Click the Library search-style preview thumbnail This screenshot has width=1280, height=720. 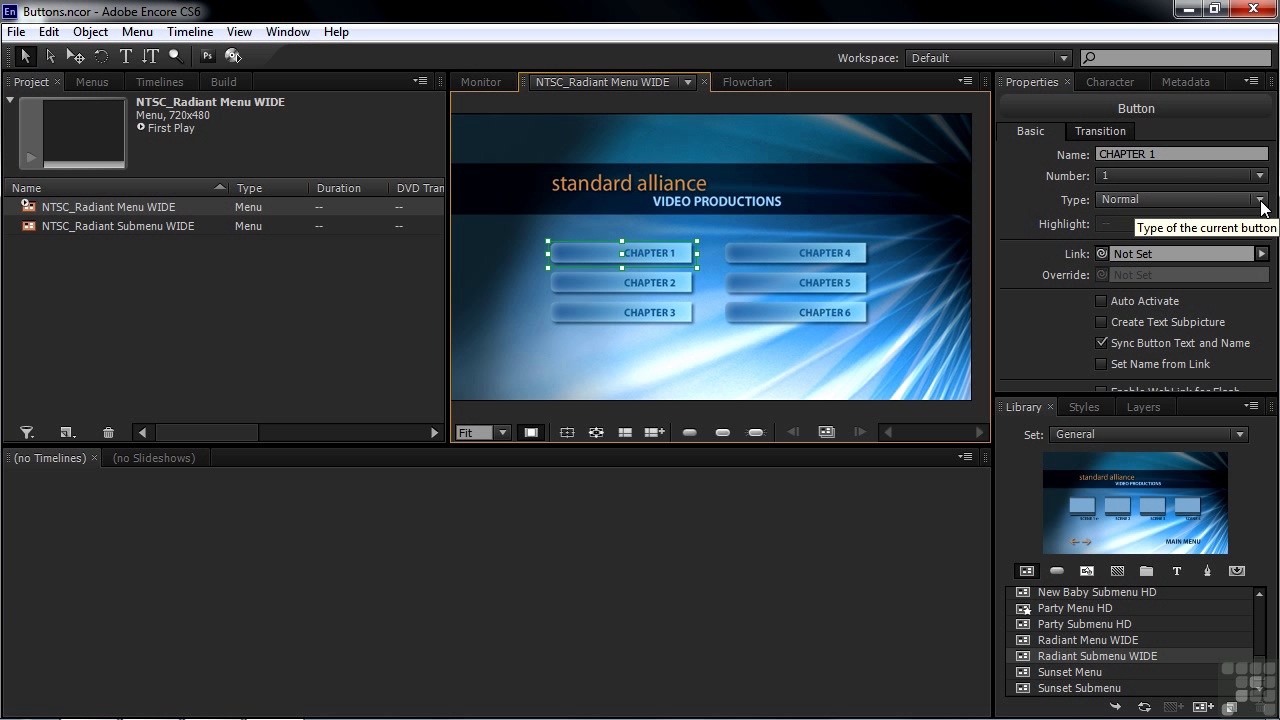coord(1135,503)
